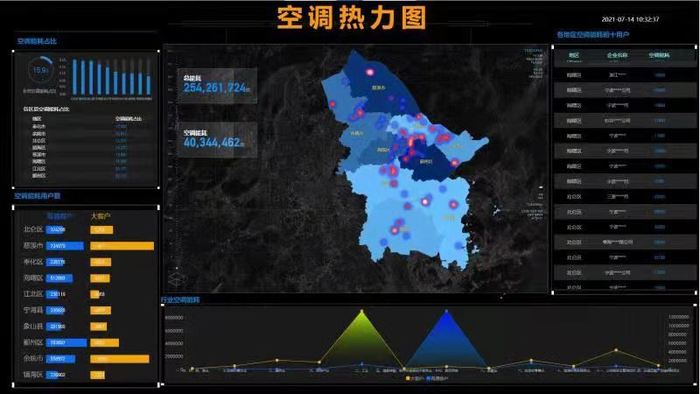Open the 行业空调能耗 panel heading

point(180,300)
